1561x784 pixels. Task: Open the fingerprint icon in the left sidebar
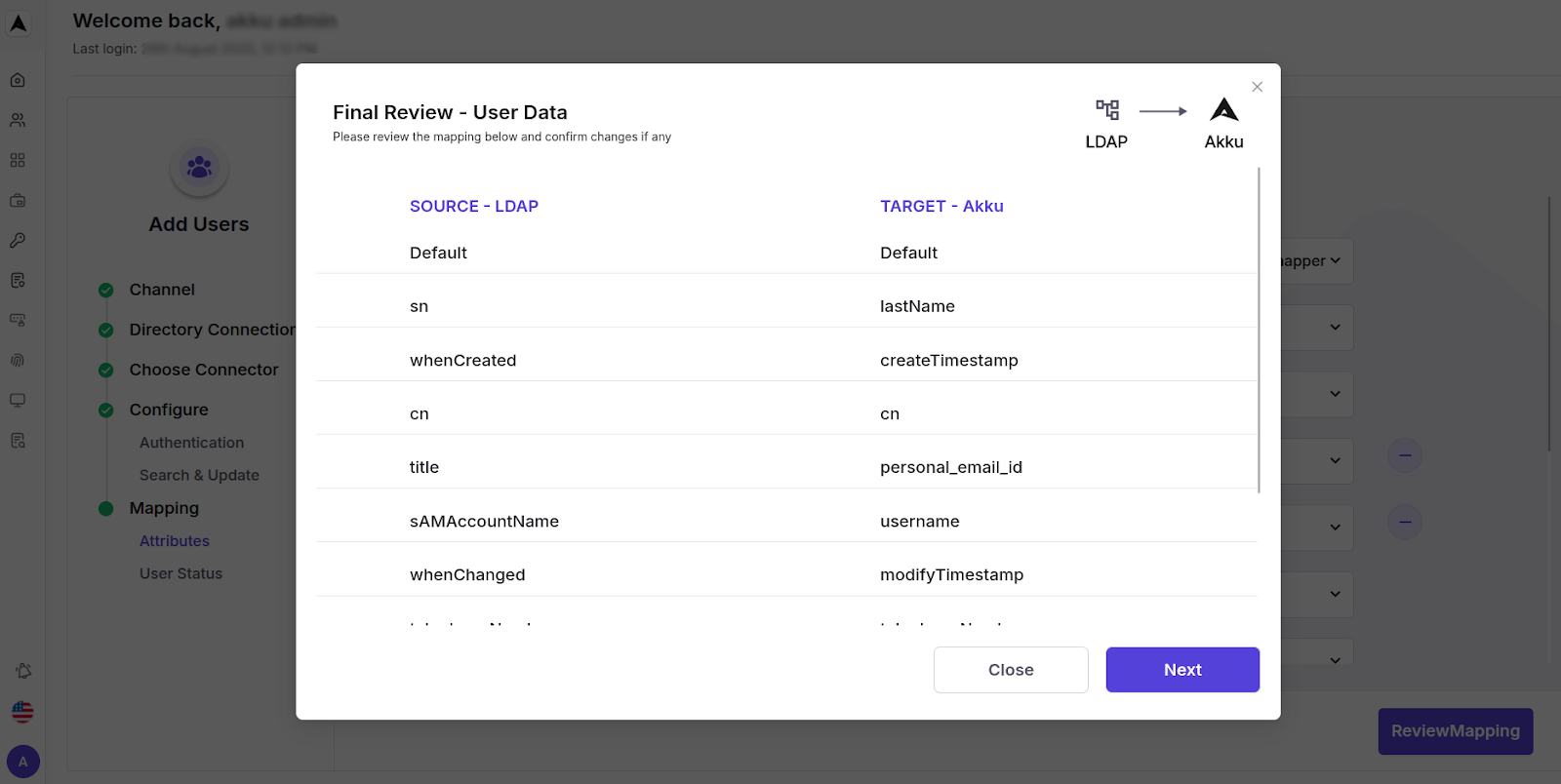(x=18, y=360)
